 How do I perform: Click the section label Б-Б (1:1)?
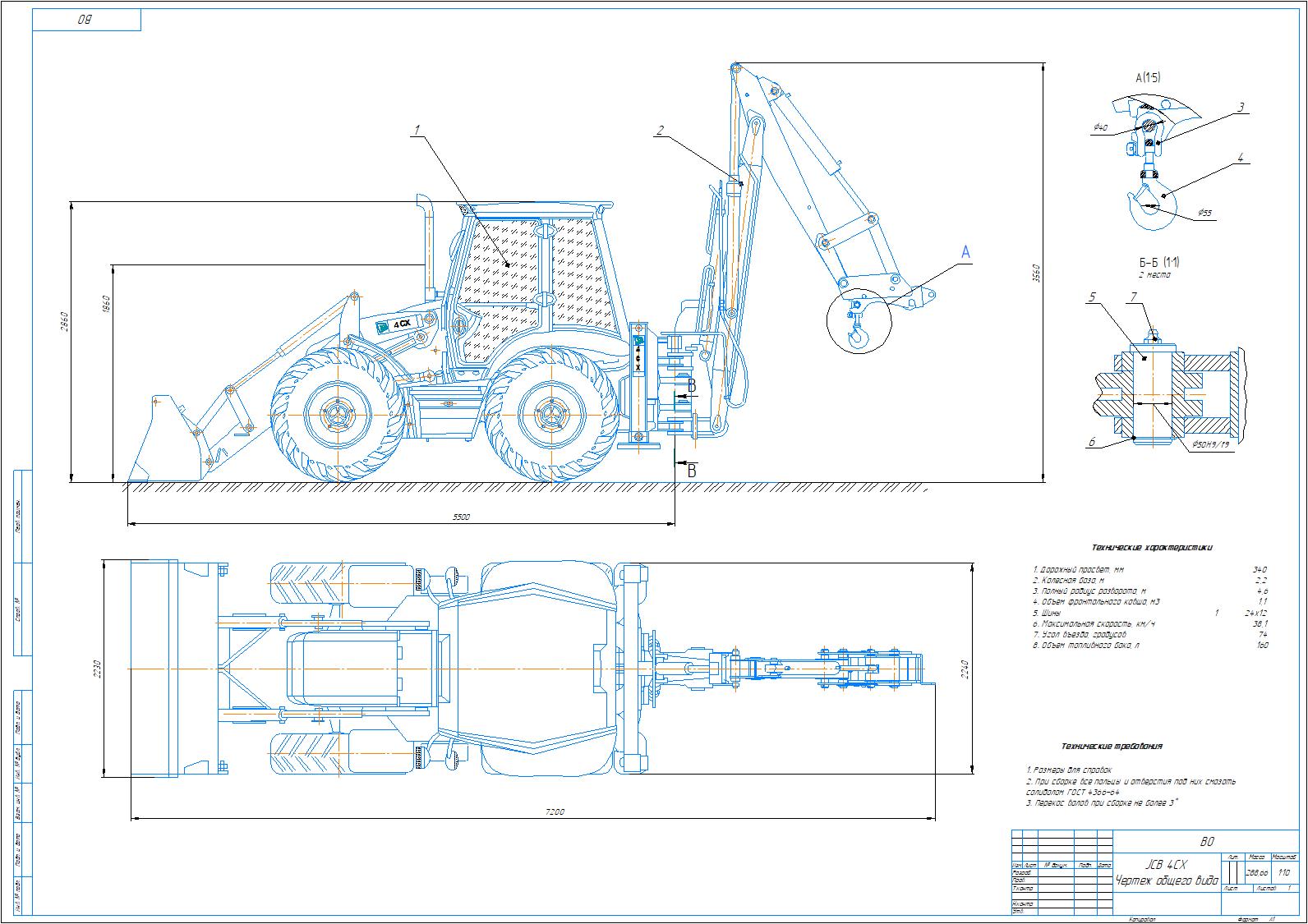1161,262
